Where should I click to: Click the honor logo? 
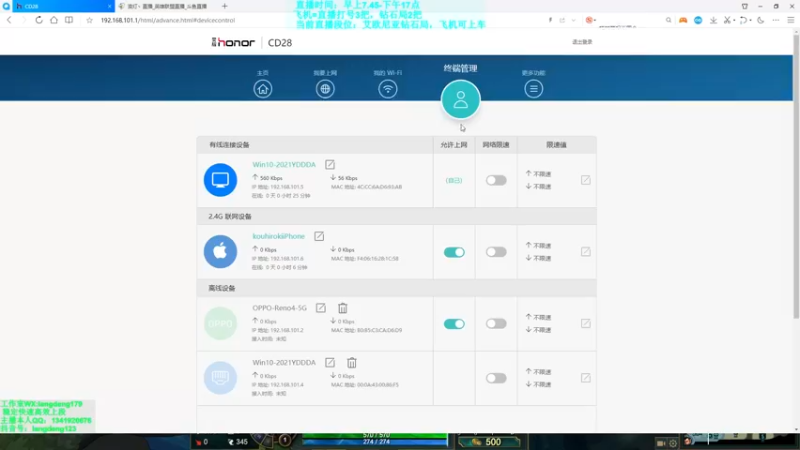point(233,42)
